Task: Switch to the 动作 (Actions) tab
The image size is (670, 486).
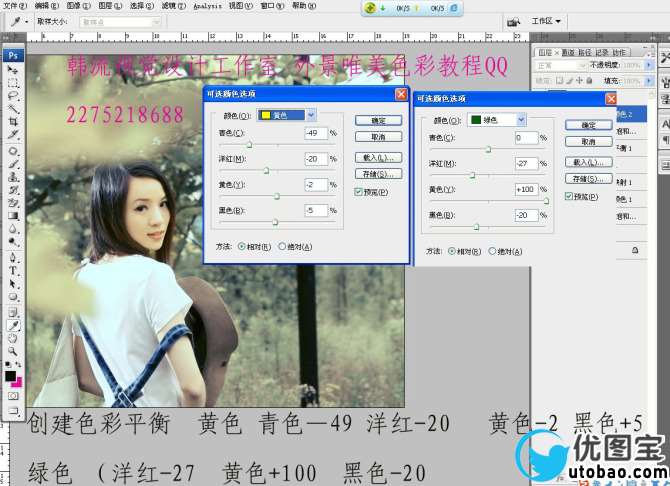Action: (619, 52)
